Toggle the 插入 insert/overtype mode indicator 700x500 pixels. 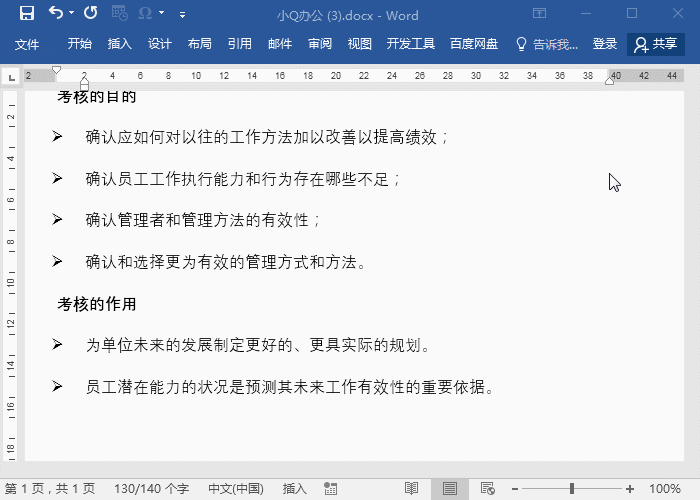294,489
